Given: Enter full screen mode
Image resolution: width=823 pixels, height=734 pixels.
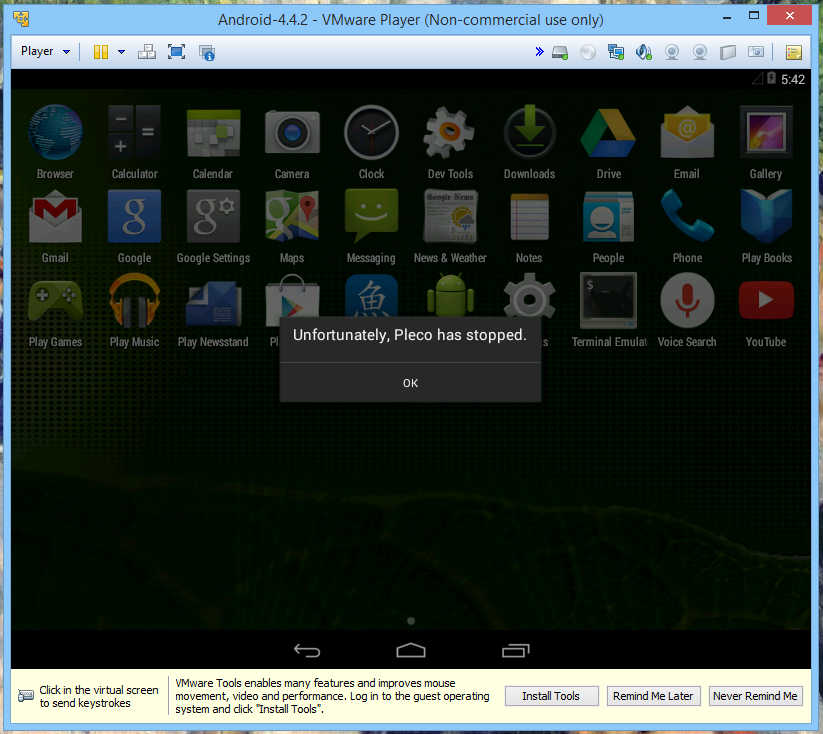Looking at the screenshot, I should 176,52.
